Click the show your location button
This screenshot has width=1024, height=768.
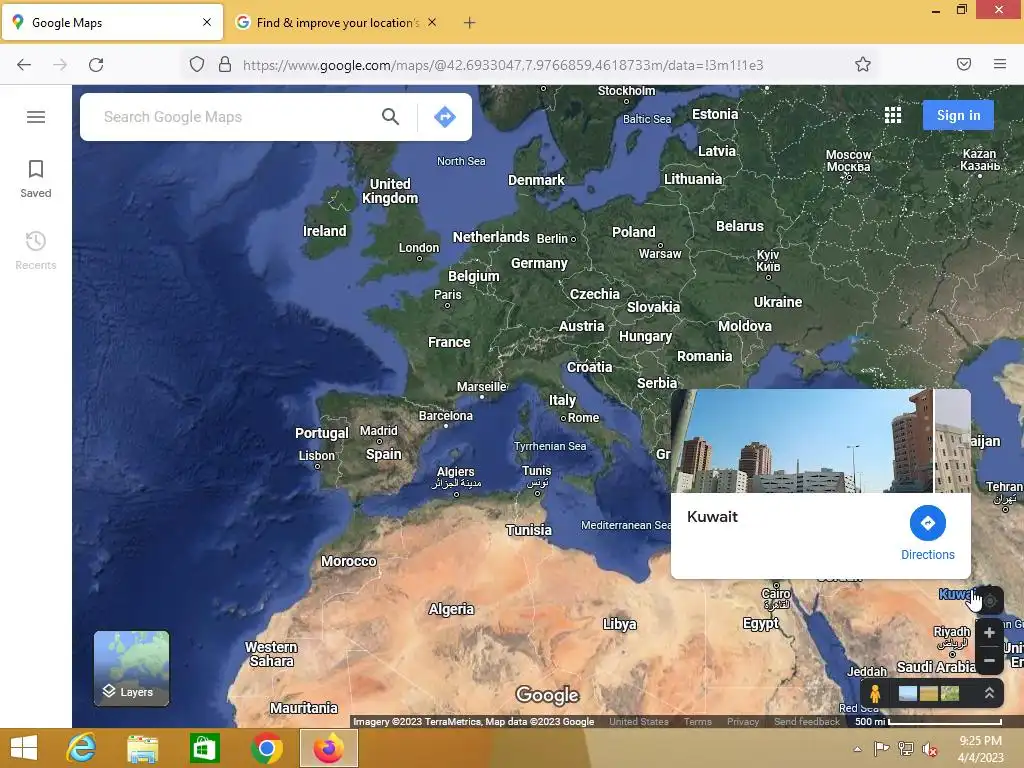click(x=990, y=600)
